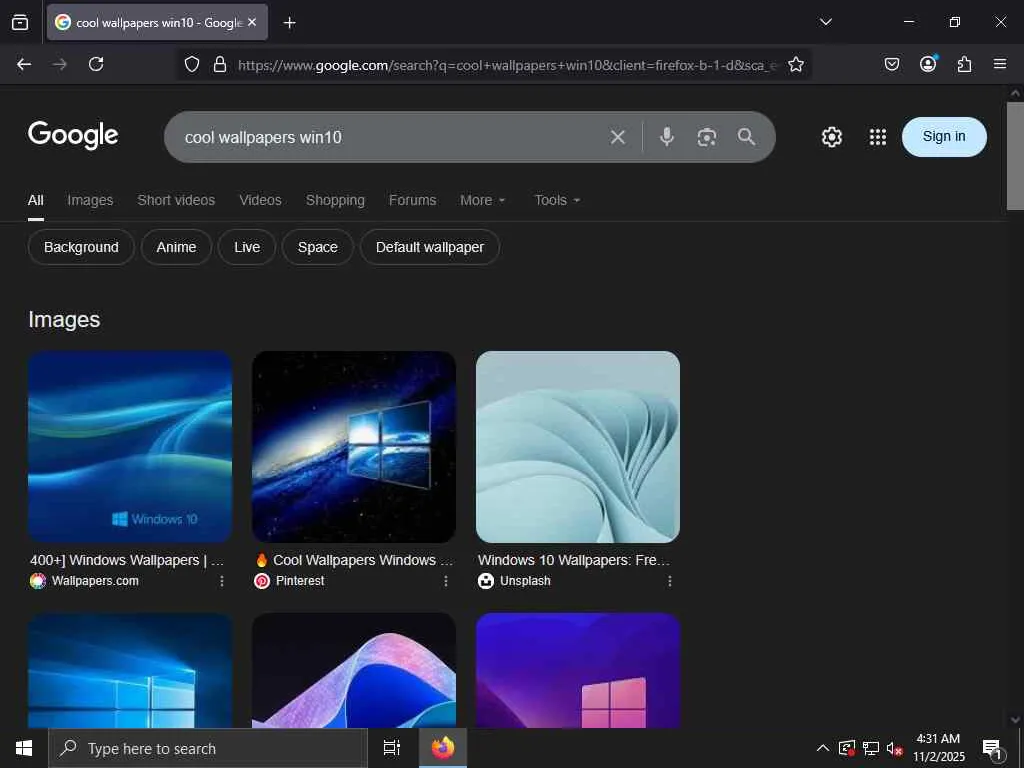Switch to the Videos tab
Viewport: 1024px width, 768px height.
click(x=261, y=200)
